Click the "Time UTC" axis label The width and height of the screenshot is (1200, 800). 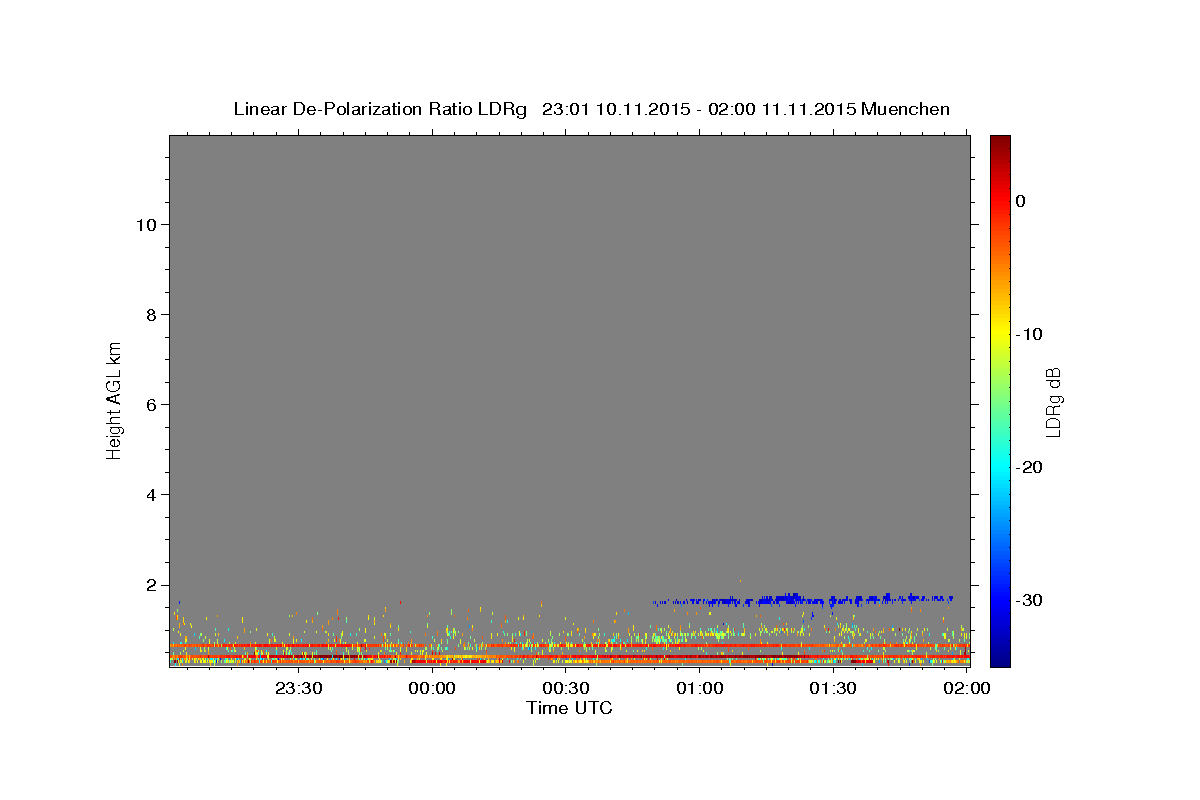[569, 708]
